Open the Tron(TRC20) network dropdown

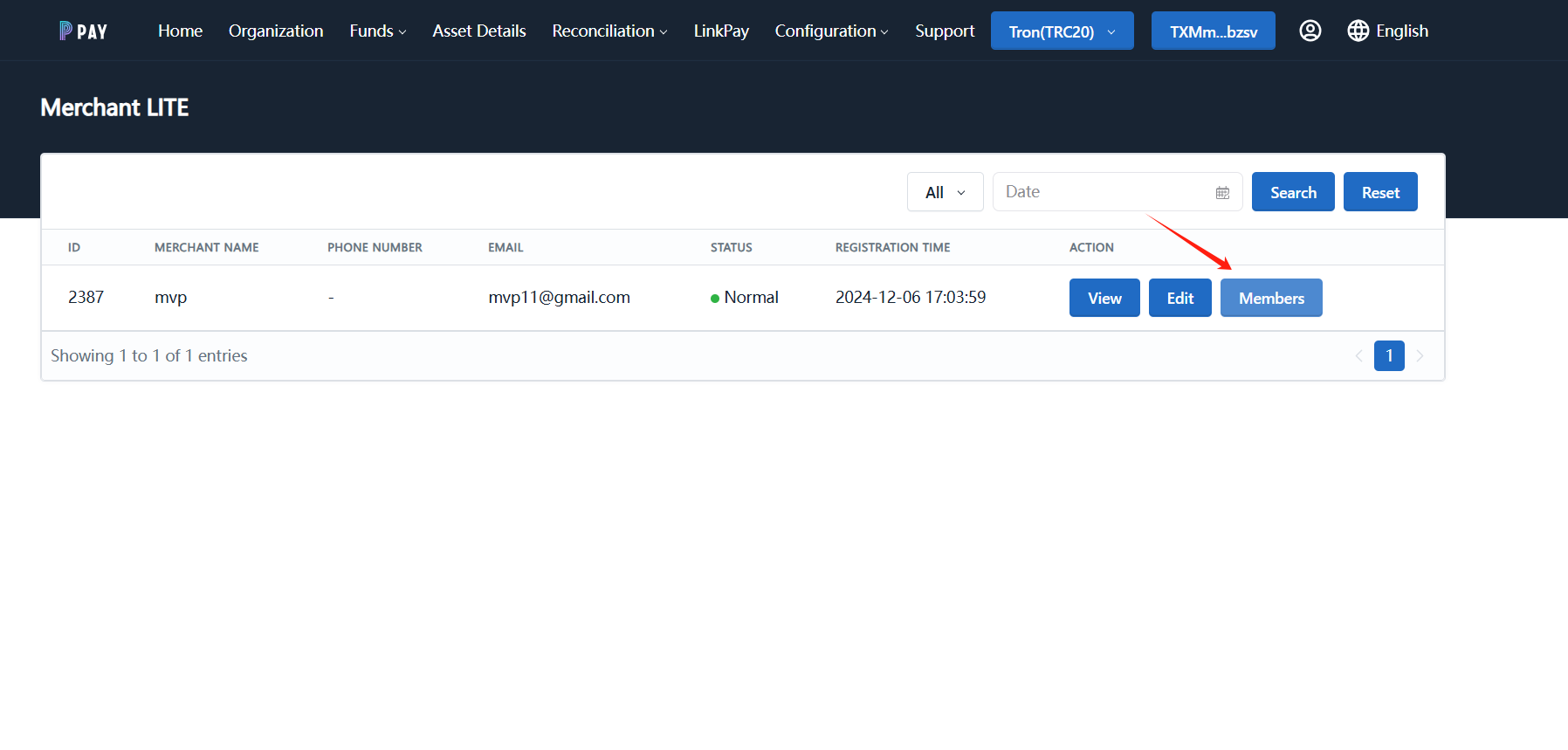point(1062,31)
